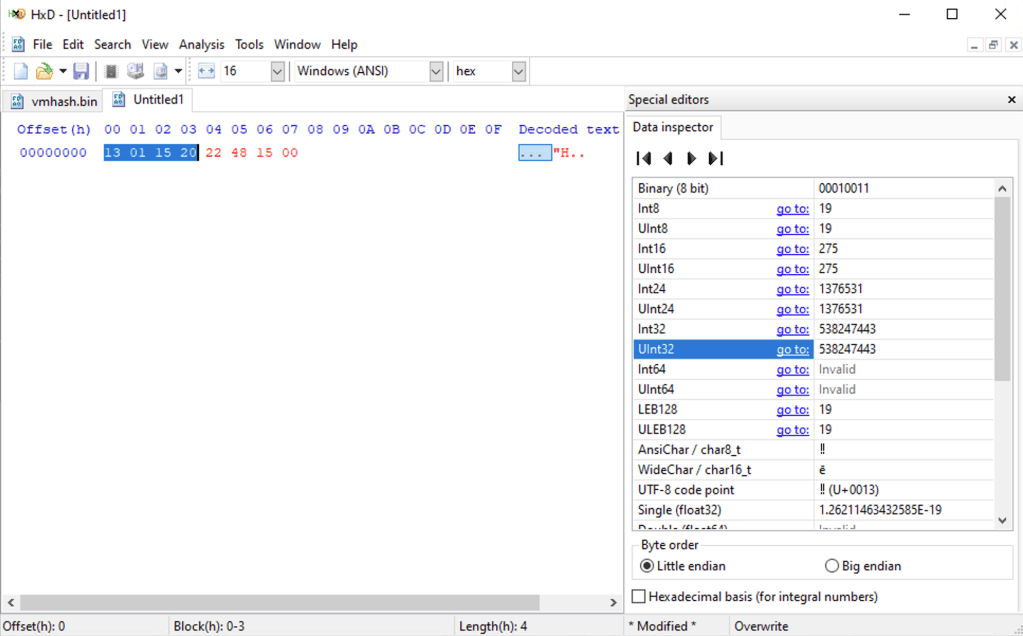The height and width of the screenshot is (636, 1023).
Task: Close the Special editors panel
Action: (x=1011, y=100)
